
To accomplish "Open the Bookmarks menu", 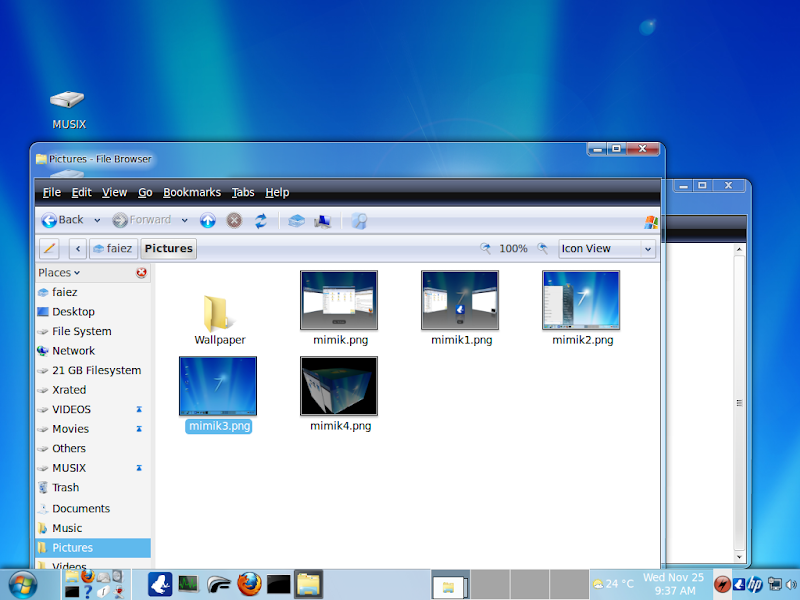I will click(192, 192).
